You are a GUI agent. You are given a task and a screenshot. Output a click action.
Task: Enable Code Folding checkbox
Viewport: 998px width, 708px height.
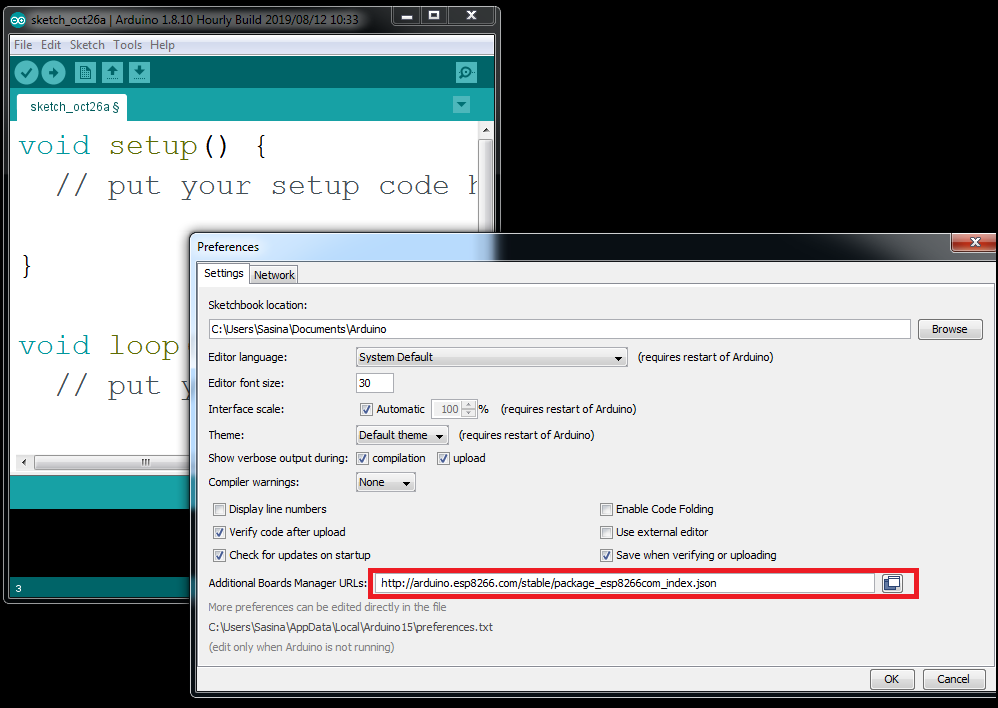pos(607,509)
